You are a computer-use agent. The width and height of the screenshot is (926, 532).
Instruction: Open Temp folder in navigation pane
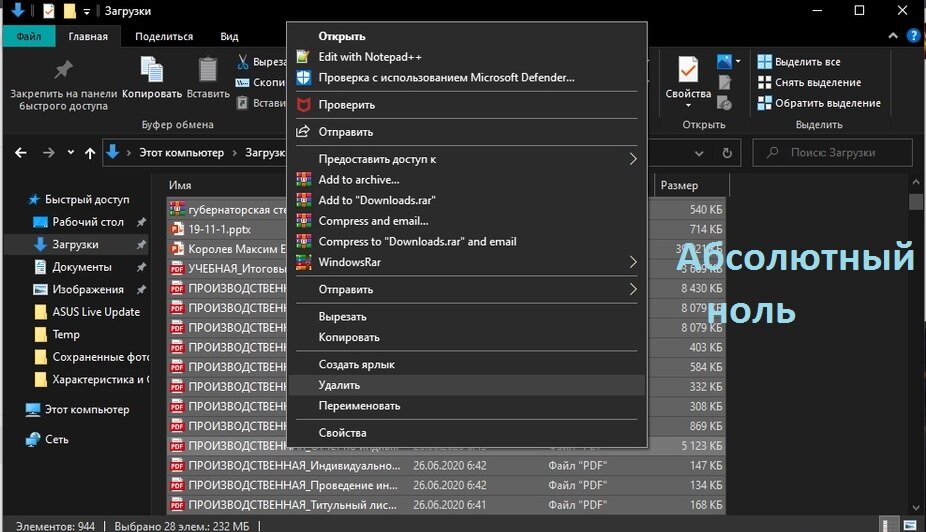click(x=66, y=334)
